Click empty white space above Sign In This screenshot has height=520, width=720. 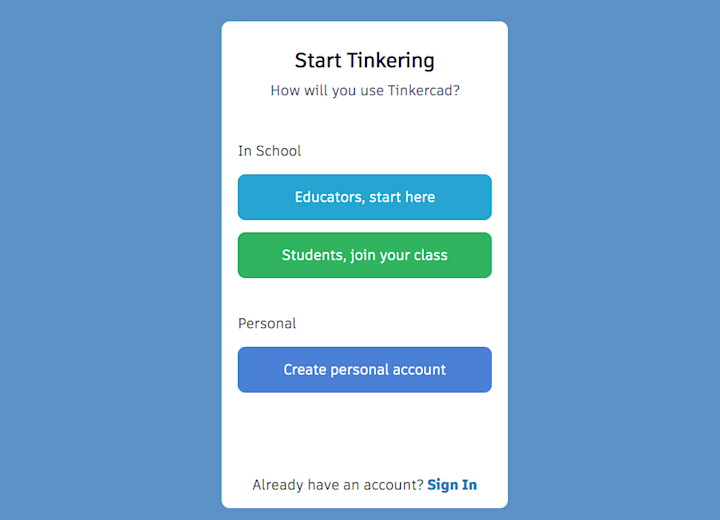(364, 430)
